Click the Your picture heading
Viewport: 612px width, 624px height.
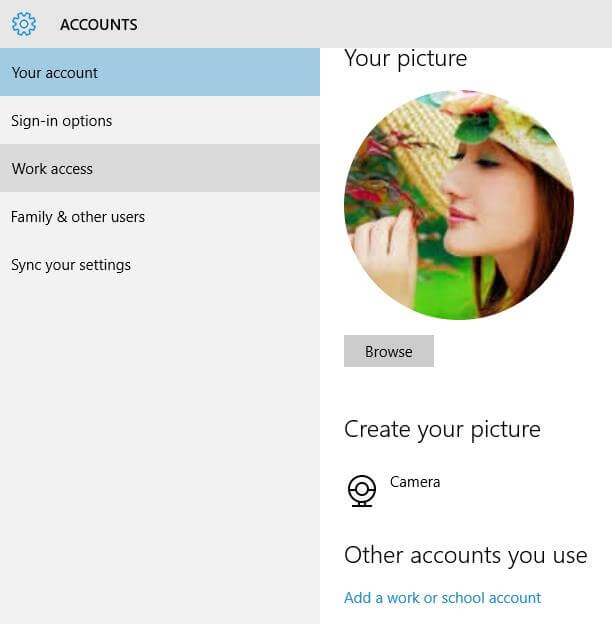click(405, 59)
